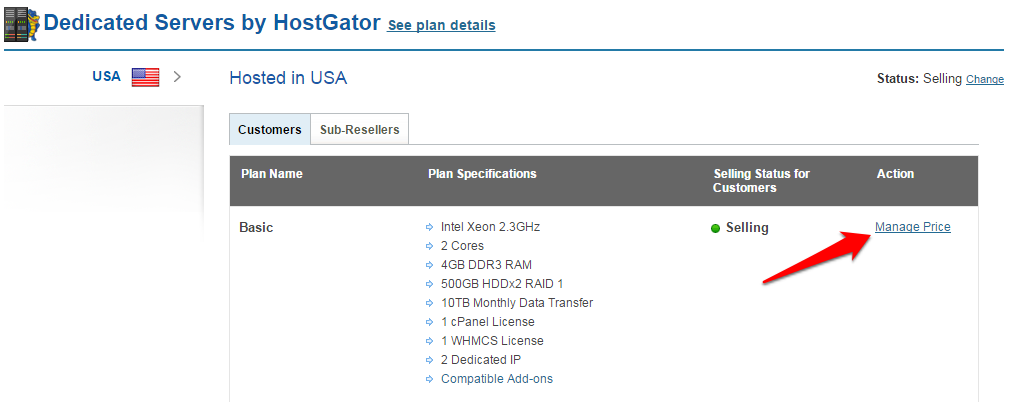
Task: Click the arrow bullet beside Intel Xeon 2.3GHz
Action: (x=429, y=227)
